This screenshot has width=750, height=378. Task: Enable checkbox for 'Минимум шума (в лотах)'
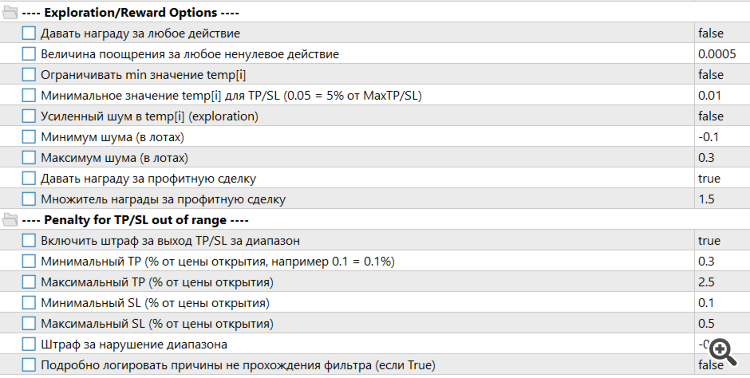tap(29, 137)
